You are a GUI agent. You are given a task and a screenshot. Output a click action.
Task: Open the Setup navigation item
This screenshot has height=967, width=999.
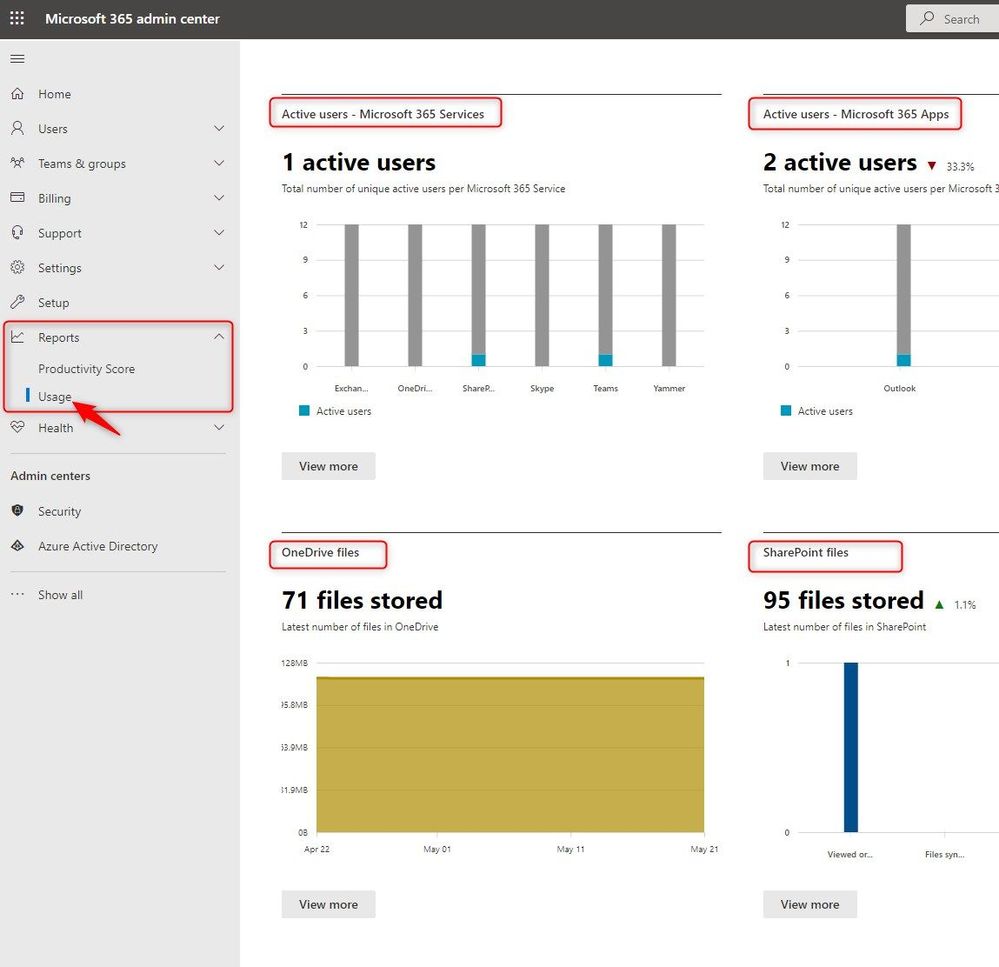point(120,303)
